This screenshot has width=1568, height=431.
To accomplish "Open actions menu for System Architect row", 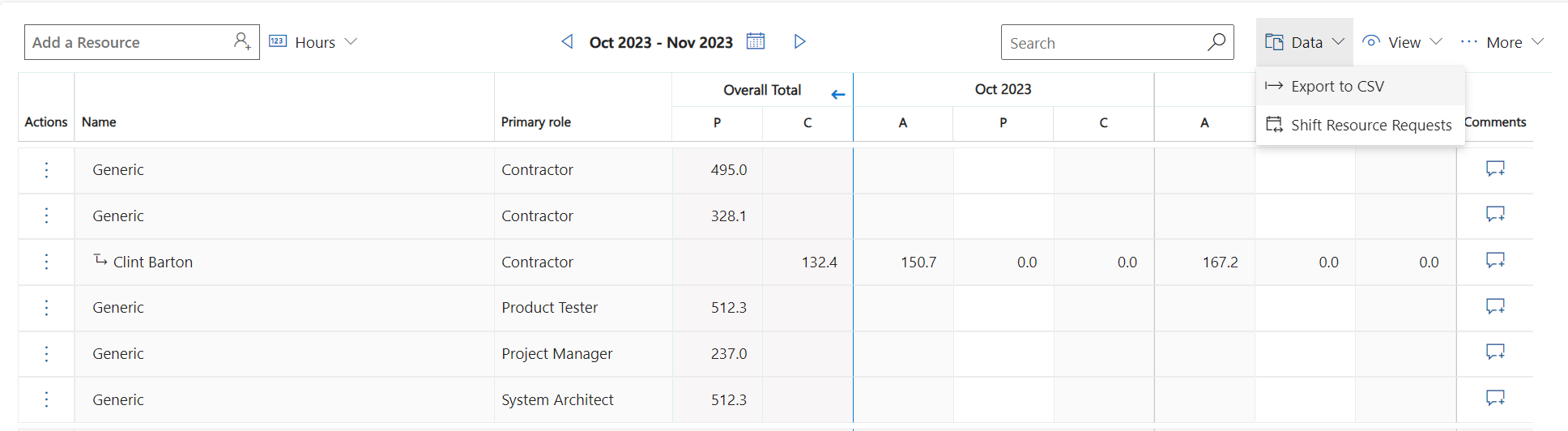I will coord(46,399).
